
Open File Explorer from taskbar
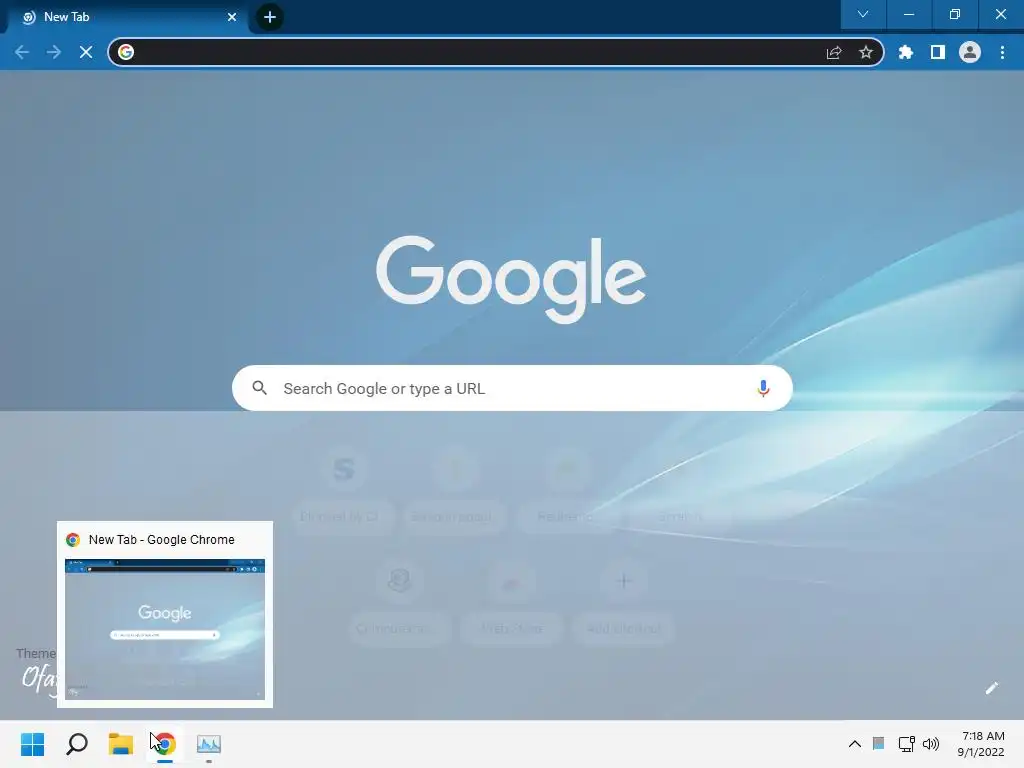point(121,744)
